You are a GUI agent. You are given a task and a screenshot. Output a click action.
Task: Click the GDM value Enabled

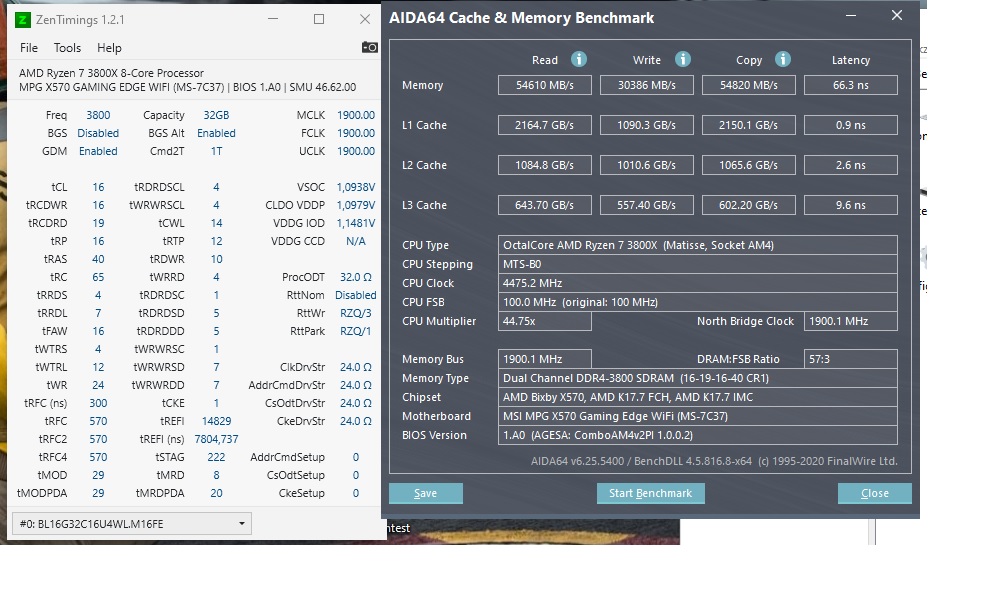coord(98,151)
